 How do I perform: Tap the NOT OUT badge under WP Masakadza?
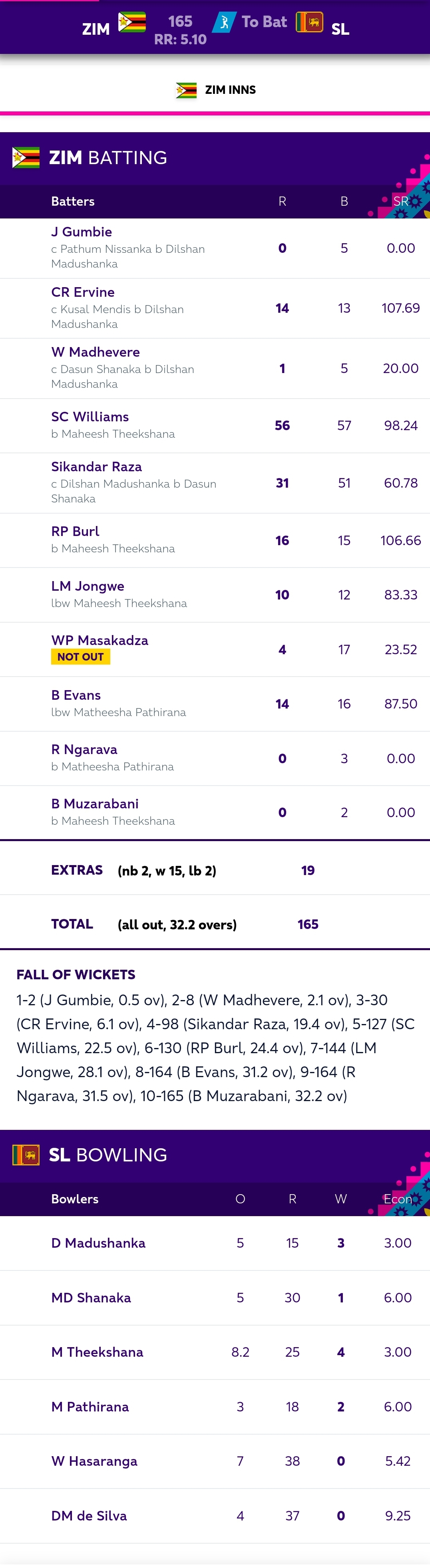tap(80, 657)
